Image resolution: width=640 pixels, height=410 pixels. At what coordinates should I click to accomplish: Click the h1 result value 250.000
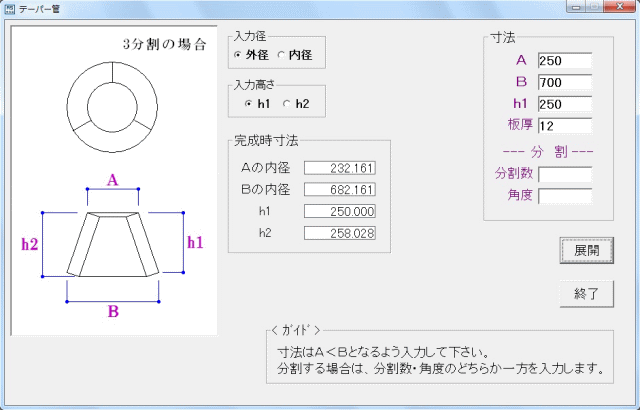[340, 211]
